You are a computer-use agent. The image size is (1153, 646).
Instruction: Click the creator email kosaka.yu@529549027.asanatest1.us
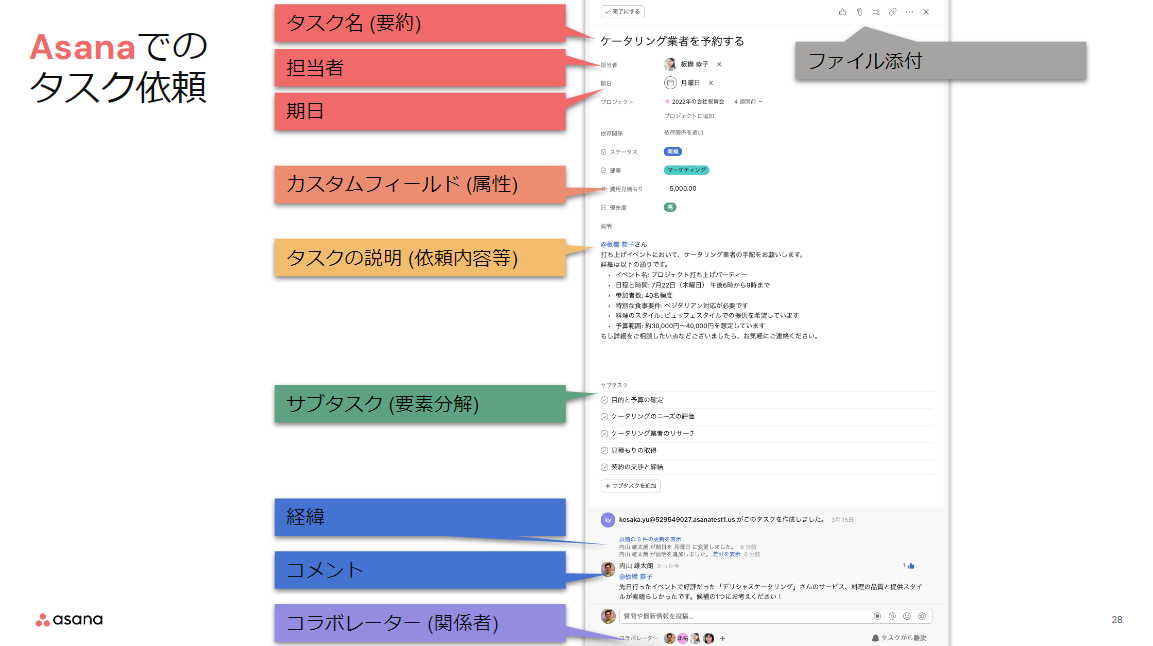pos(677,520)
